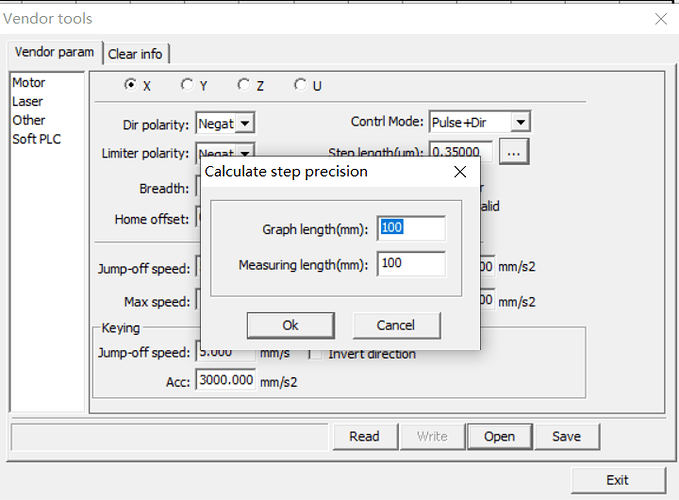Click the Save button

(x=567, y=436)
